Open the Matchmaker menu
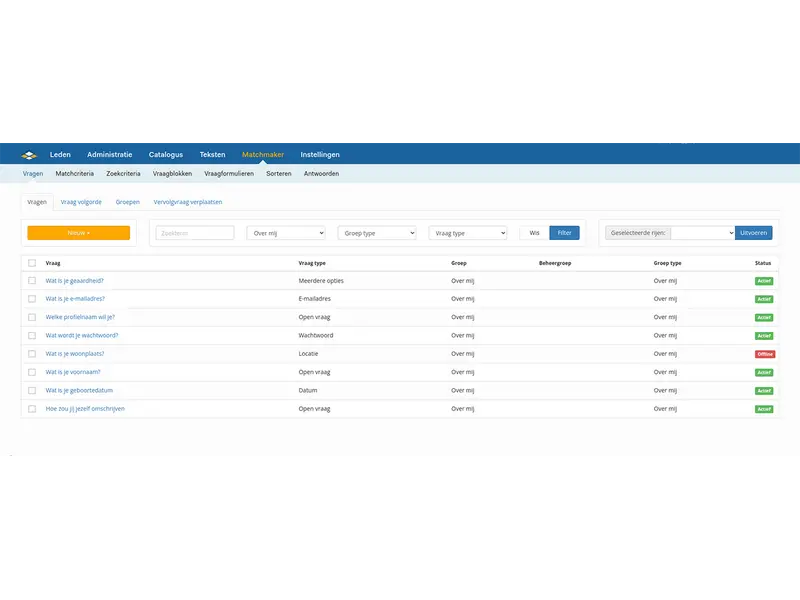800x600 pixels. [x=263, y=155]
